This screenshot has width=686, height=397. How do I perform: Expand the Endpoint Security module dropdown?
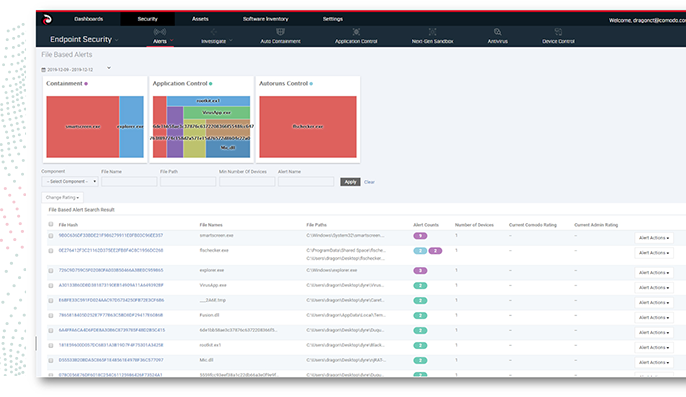coord(84,39)
